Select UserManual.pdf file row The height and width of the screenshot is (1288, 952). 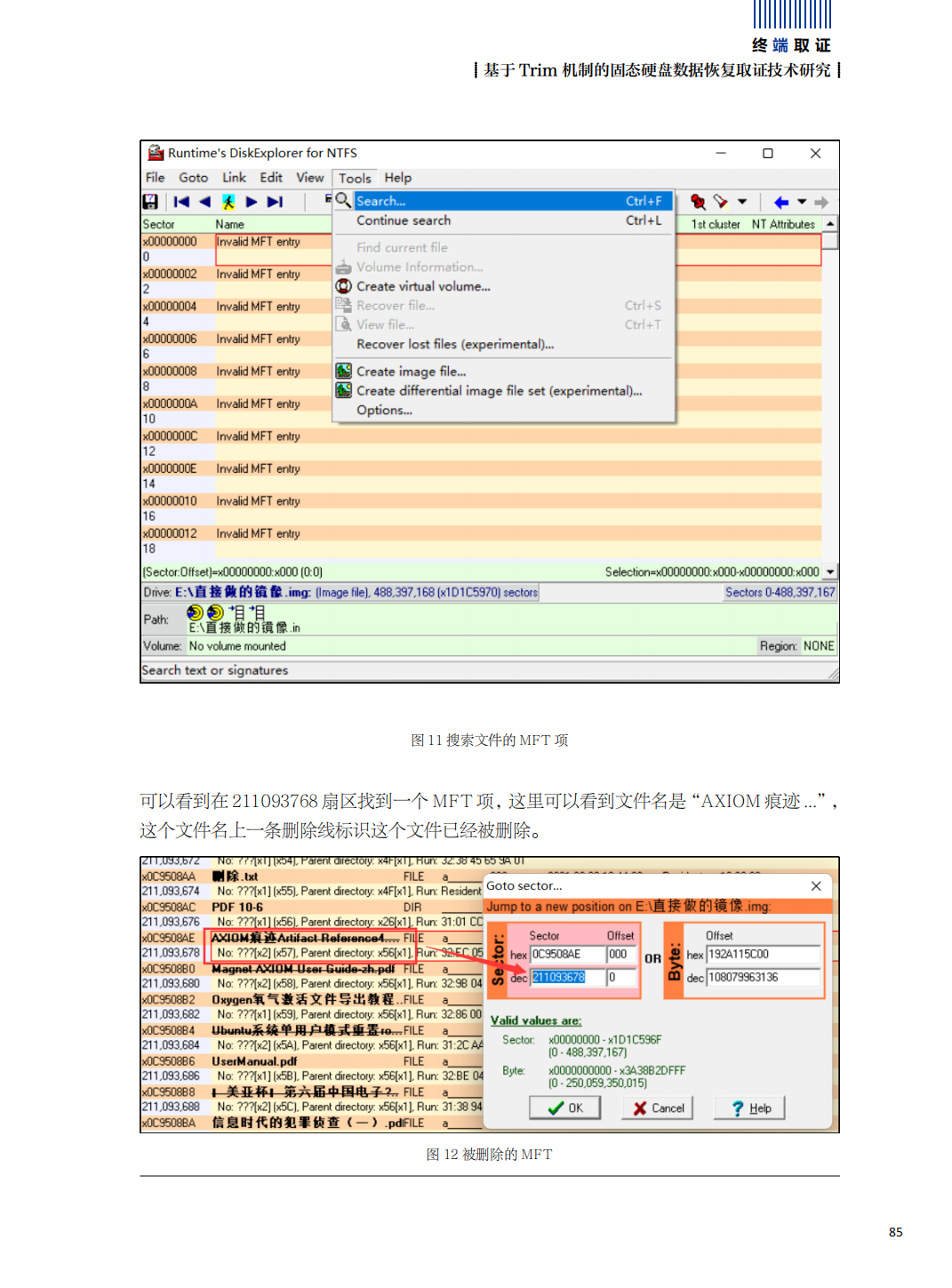point(312,1068)
